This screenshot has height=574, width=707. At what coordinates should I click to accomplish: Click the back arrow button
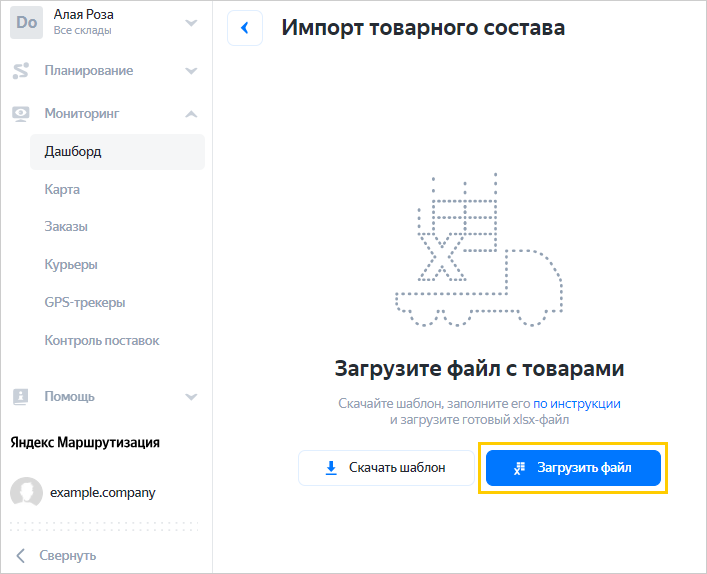coord(245,28)
